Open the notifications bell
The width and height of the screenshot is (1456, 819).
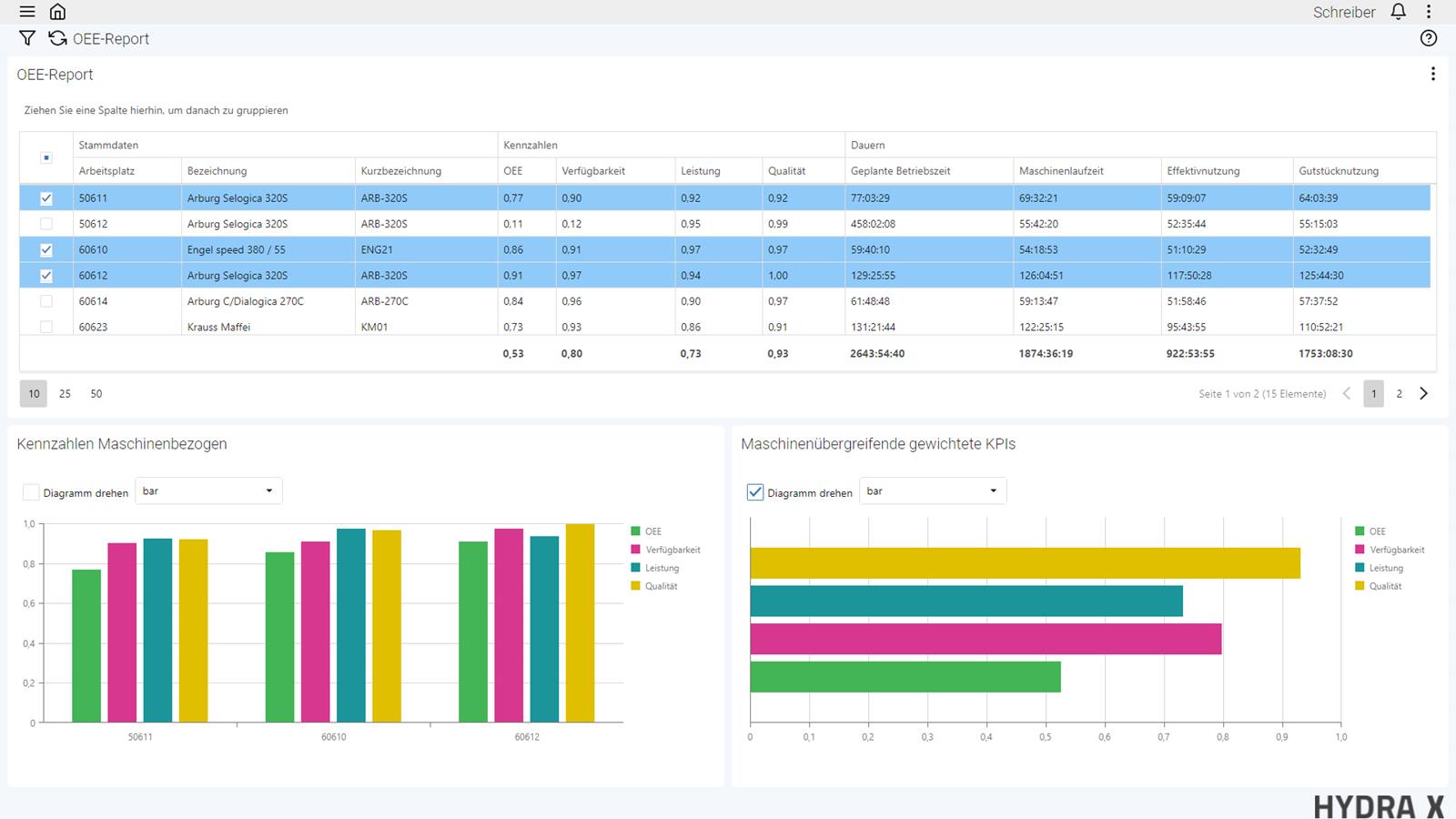pos(1399,12)
